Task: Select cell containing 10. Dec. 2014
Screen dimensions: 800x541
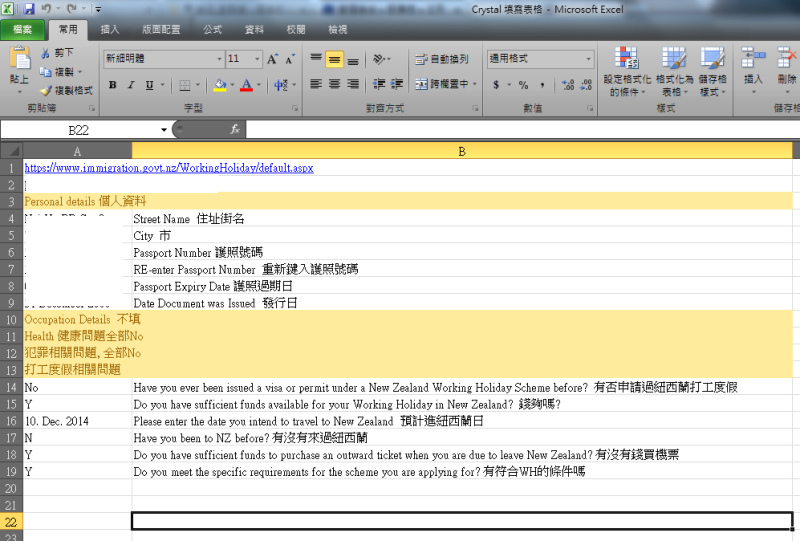Action: pyautogui.click(x=77, y=422)
